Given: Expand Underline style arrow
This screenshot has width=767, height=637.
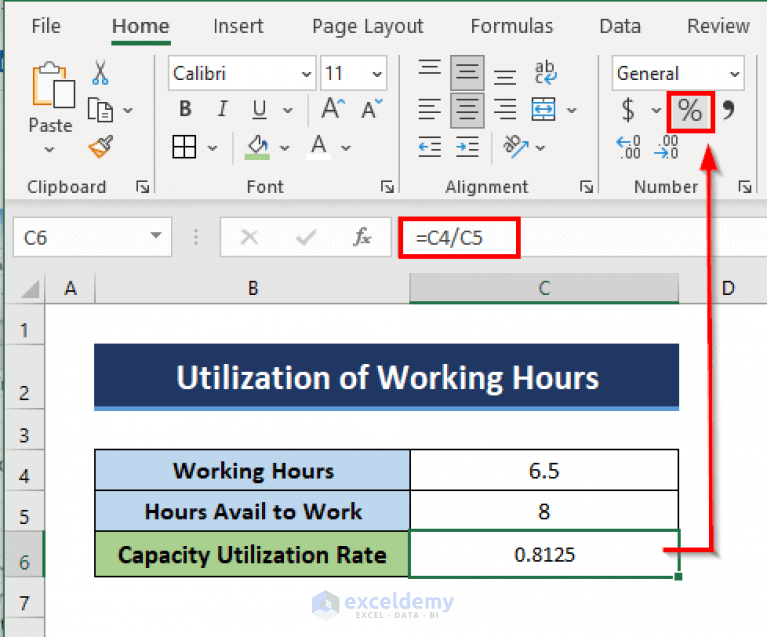Looking at the screenshot, I should tap(288, 110).
